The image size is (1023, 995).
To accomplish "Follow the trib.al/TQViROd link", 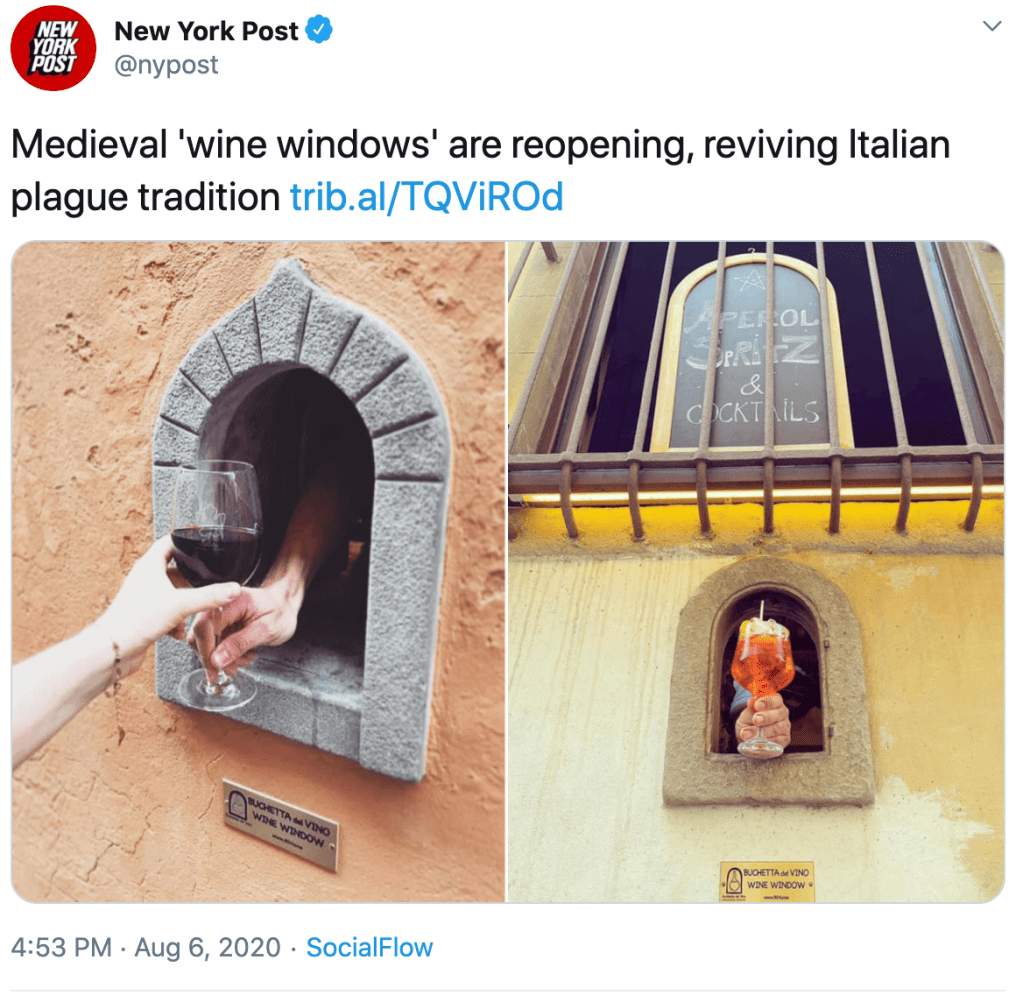I will [426, 197].
